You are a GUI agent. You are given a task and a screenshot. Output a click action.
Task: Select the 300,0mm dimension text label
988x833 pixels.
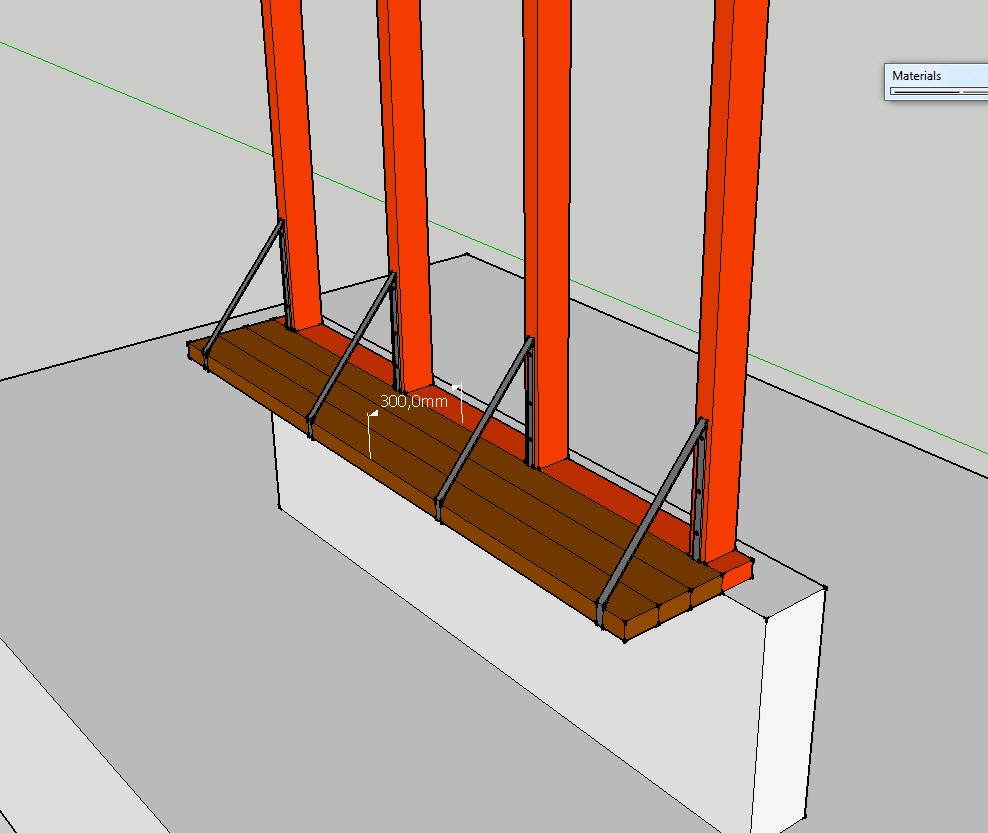point(413,401)
